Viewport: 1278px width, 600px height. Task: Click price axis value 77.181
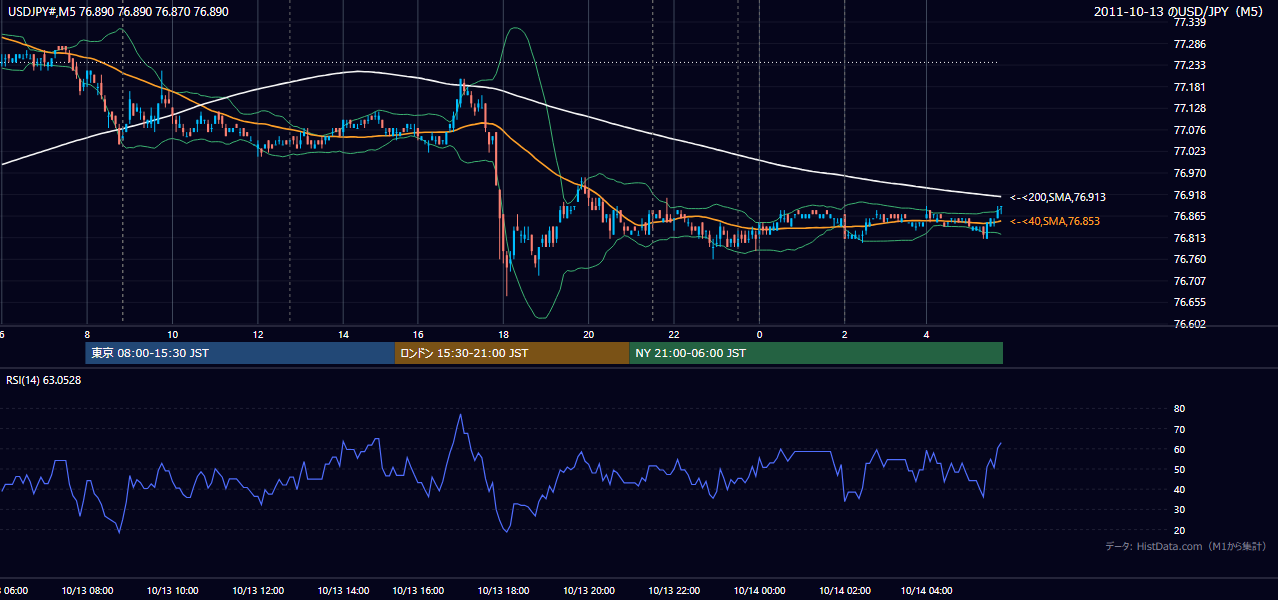click(x=1189, y=87)
